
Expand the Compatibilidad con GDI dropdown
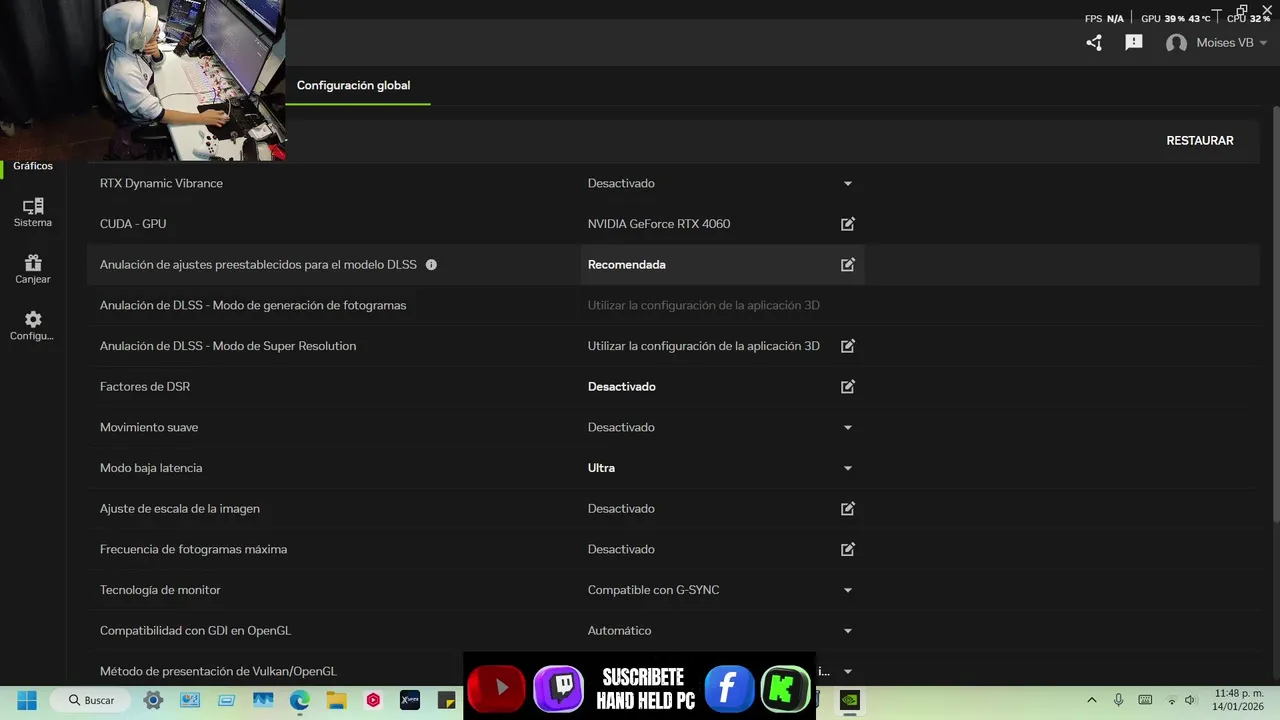[x=848, y=631]
